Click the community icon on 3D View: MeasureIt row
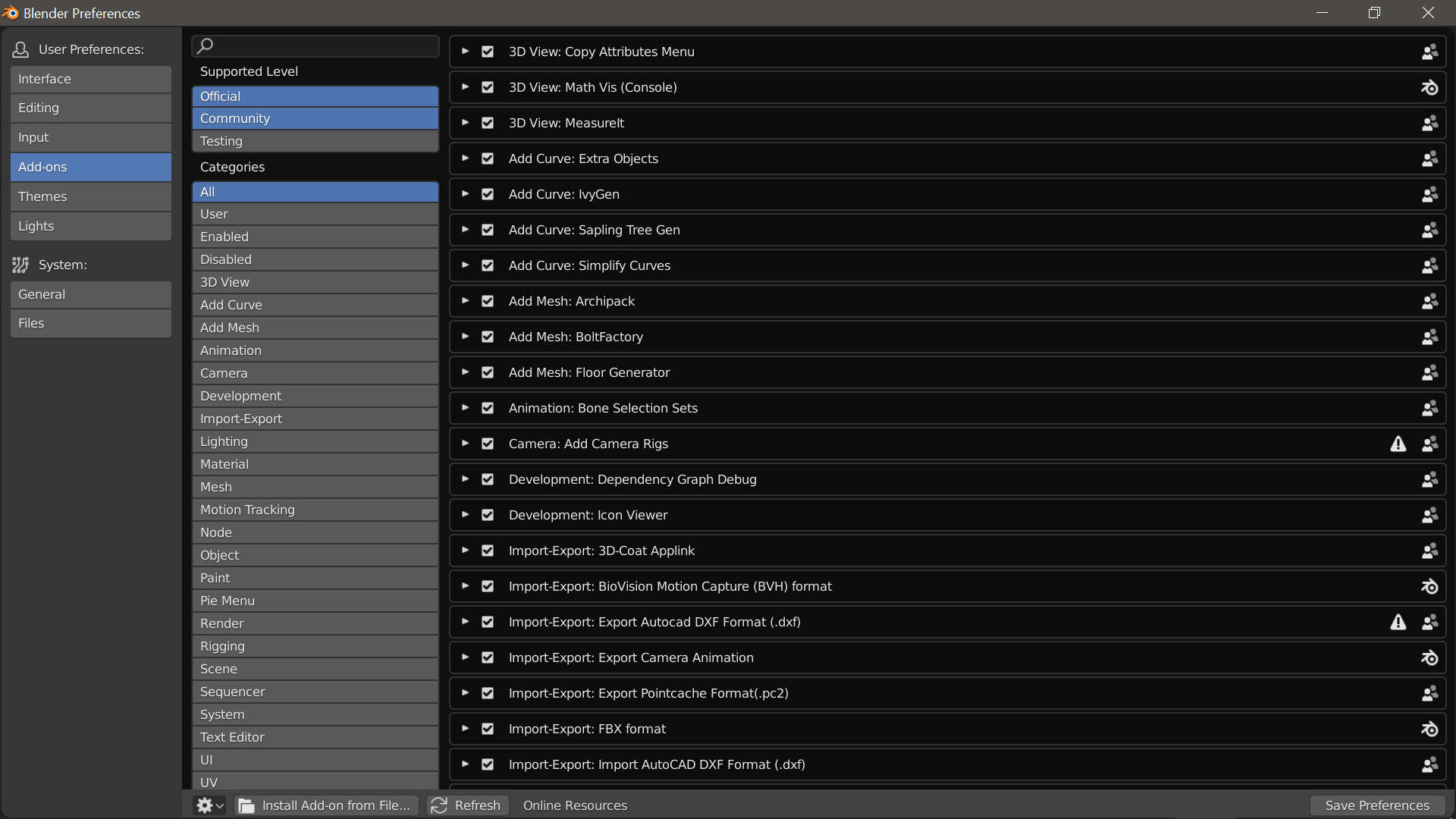Screen dimensions: 1456x819 tap(1429, 123)
